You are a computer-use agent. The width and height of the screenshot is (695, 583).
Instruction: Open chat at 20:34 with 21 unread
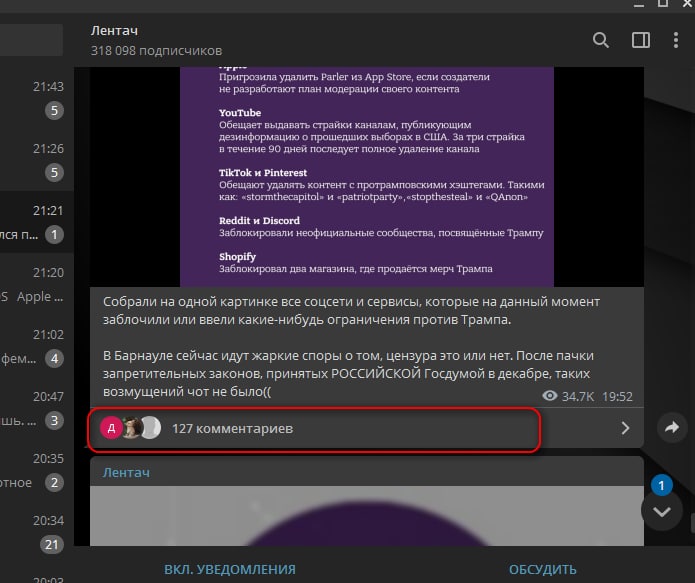37,532
